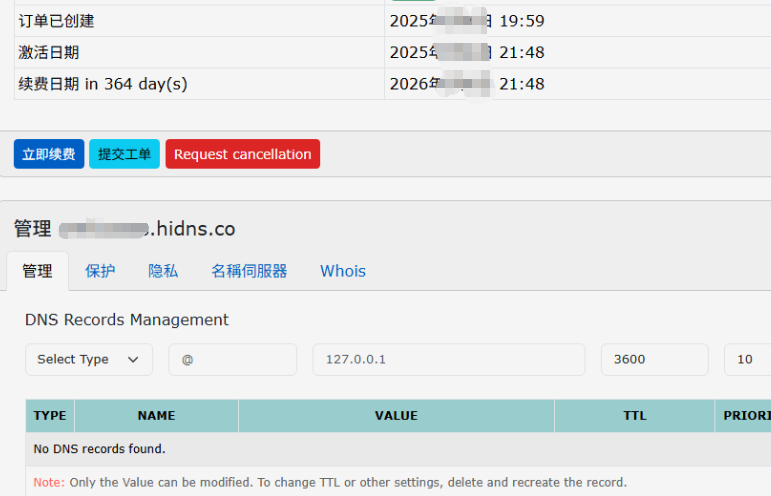
Task: Click the TYPE column header
Action: click(x=50, y=416)
